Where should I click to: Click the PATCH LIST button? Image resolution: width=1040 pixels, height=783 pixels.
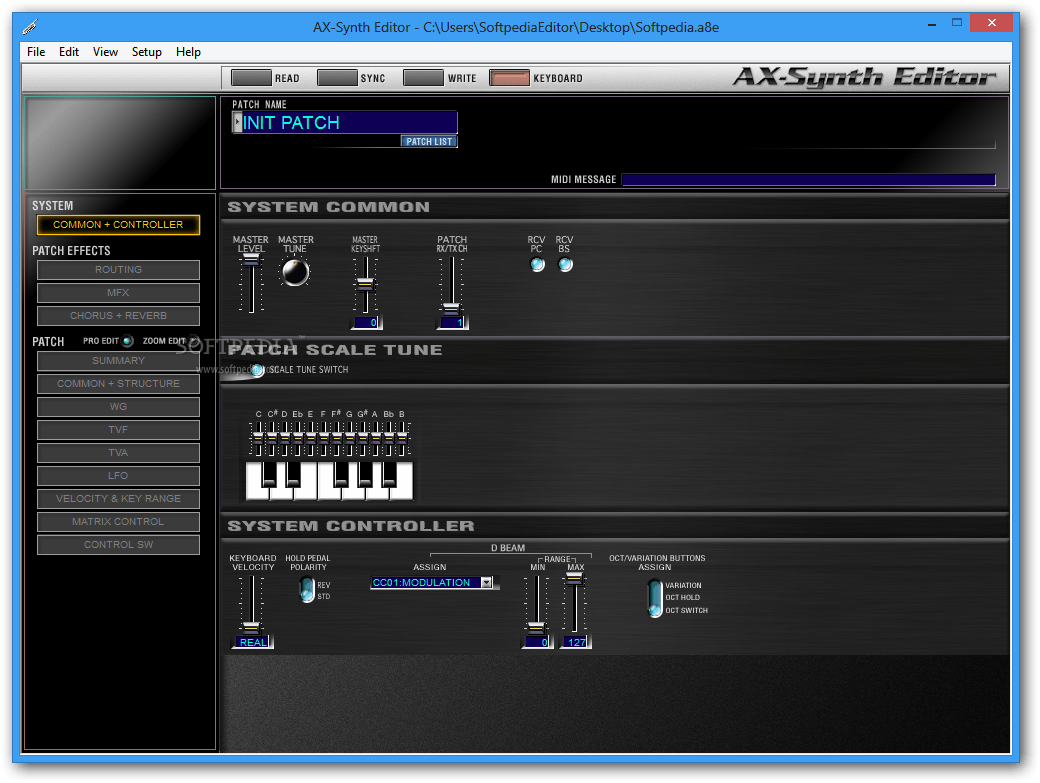pos(428,141)
